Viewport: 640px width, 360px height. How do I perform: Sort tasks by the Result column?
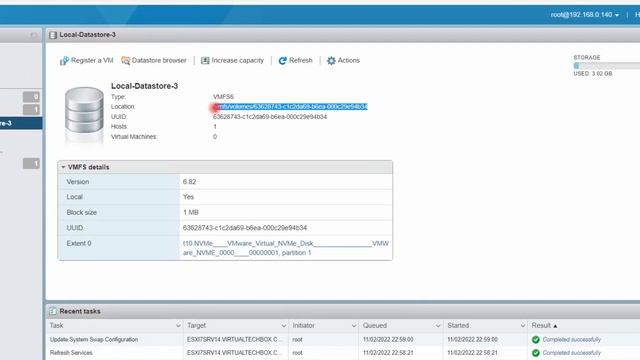[x=544, y=325]
